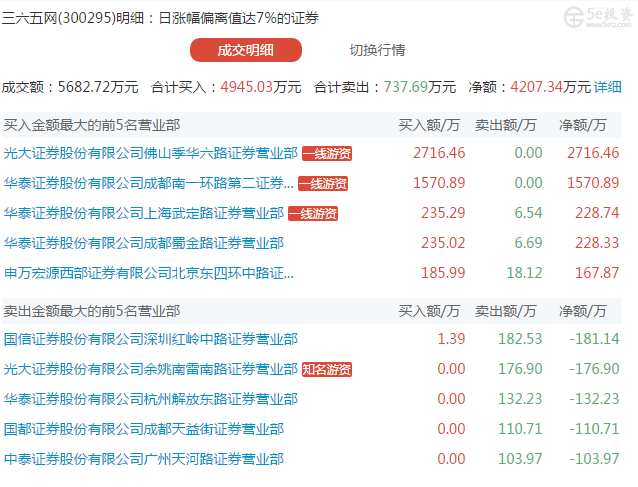This screenshot has height=487, width=638.
Task: Open the 详细 link next to net amount
Action: 607,87
